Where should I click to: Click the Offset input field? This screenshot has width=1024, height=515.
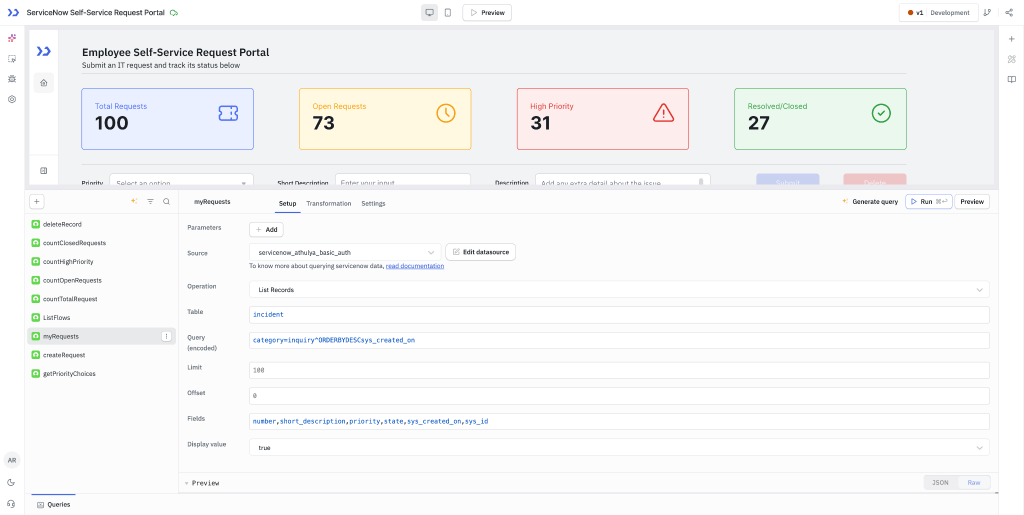tap(619, 396)
